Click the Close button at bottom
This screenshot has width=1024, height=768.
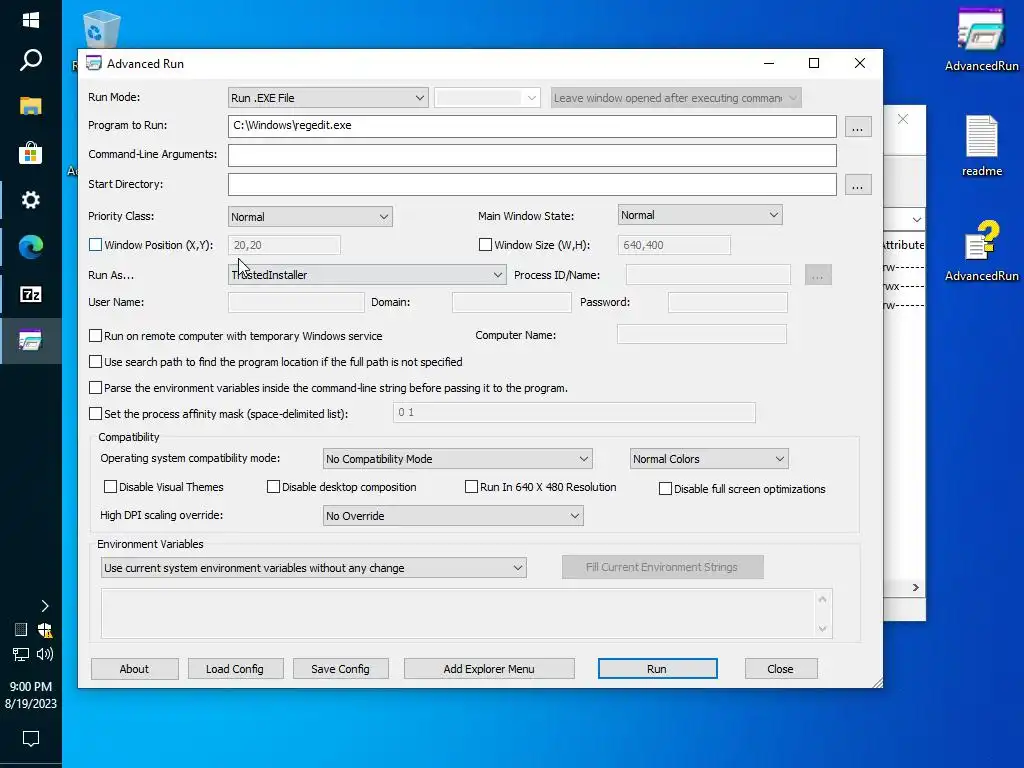[x=780, y=669]
